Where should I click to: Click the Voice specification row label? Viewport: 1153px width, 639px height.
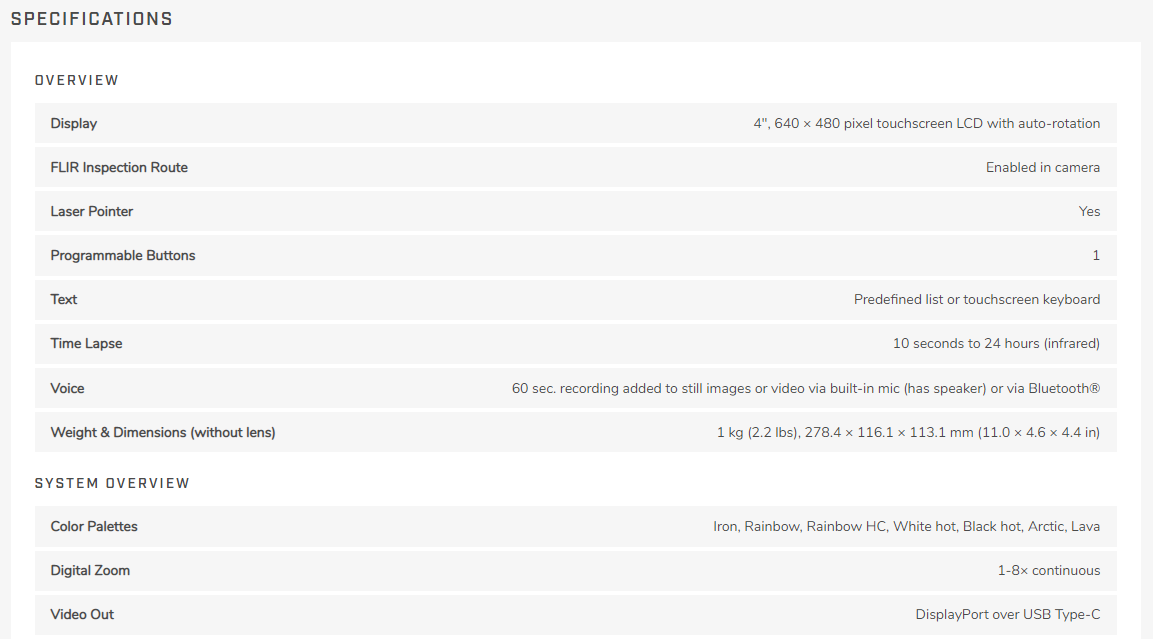[x=67, y=388]
